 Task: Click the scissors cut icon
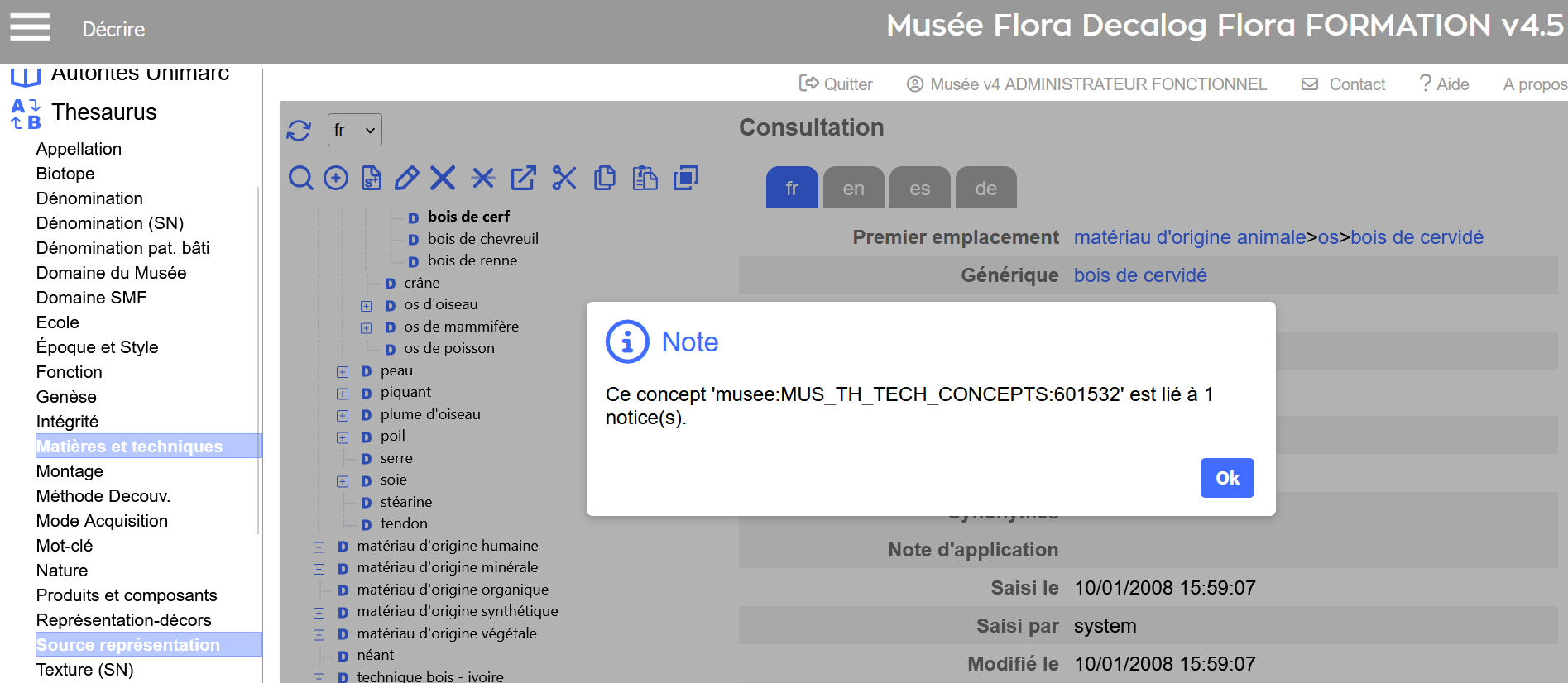point(563,178)
